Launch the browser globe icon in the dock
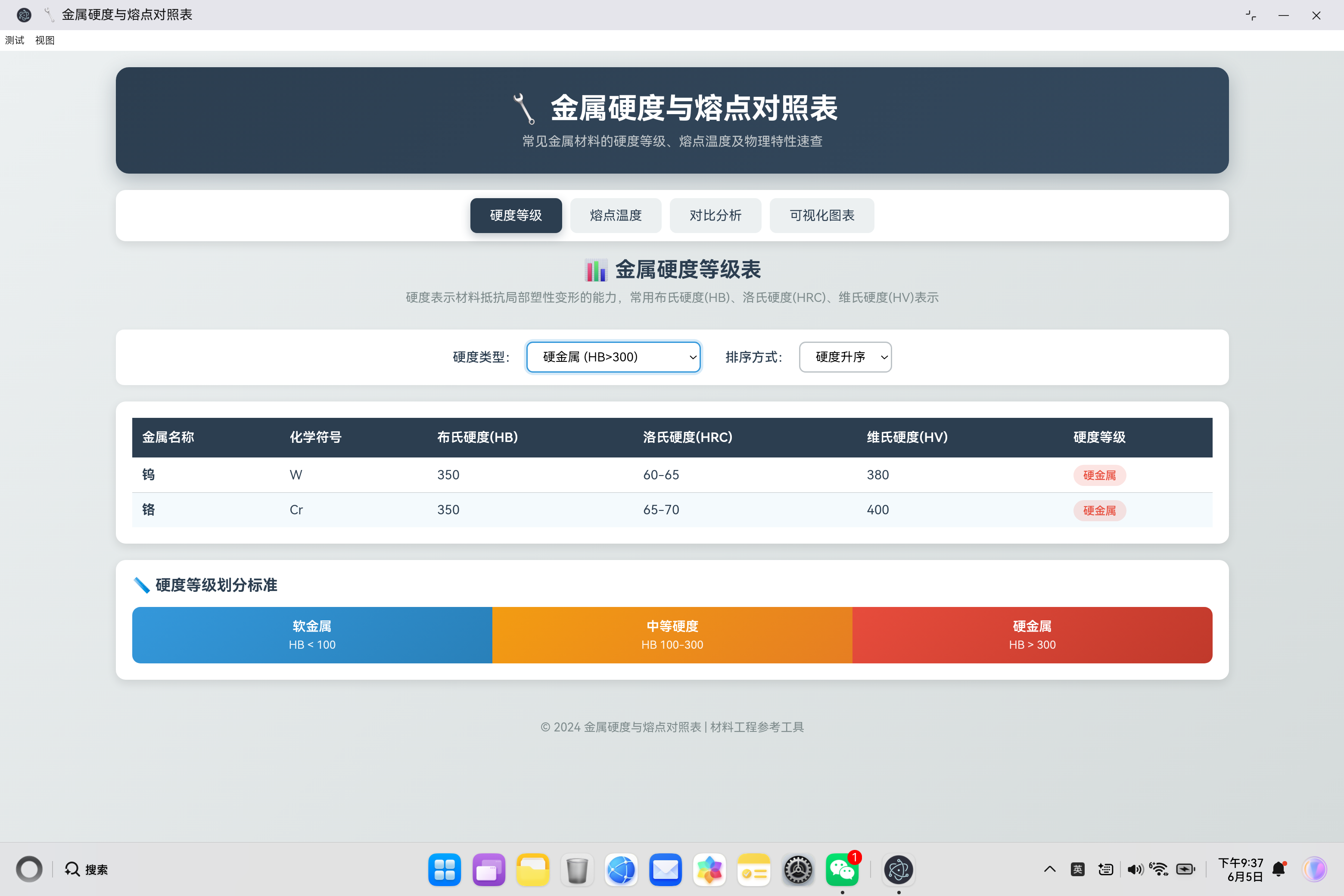 [x=621, y=870]
